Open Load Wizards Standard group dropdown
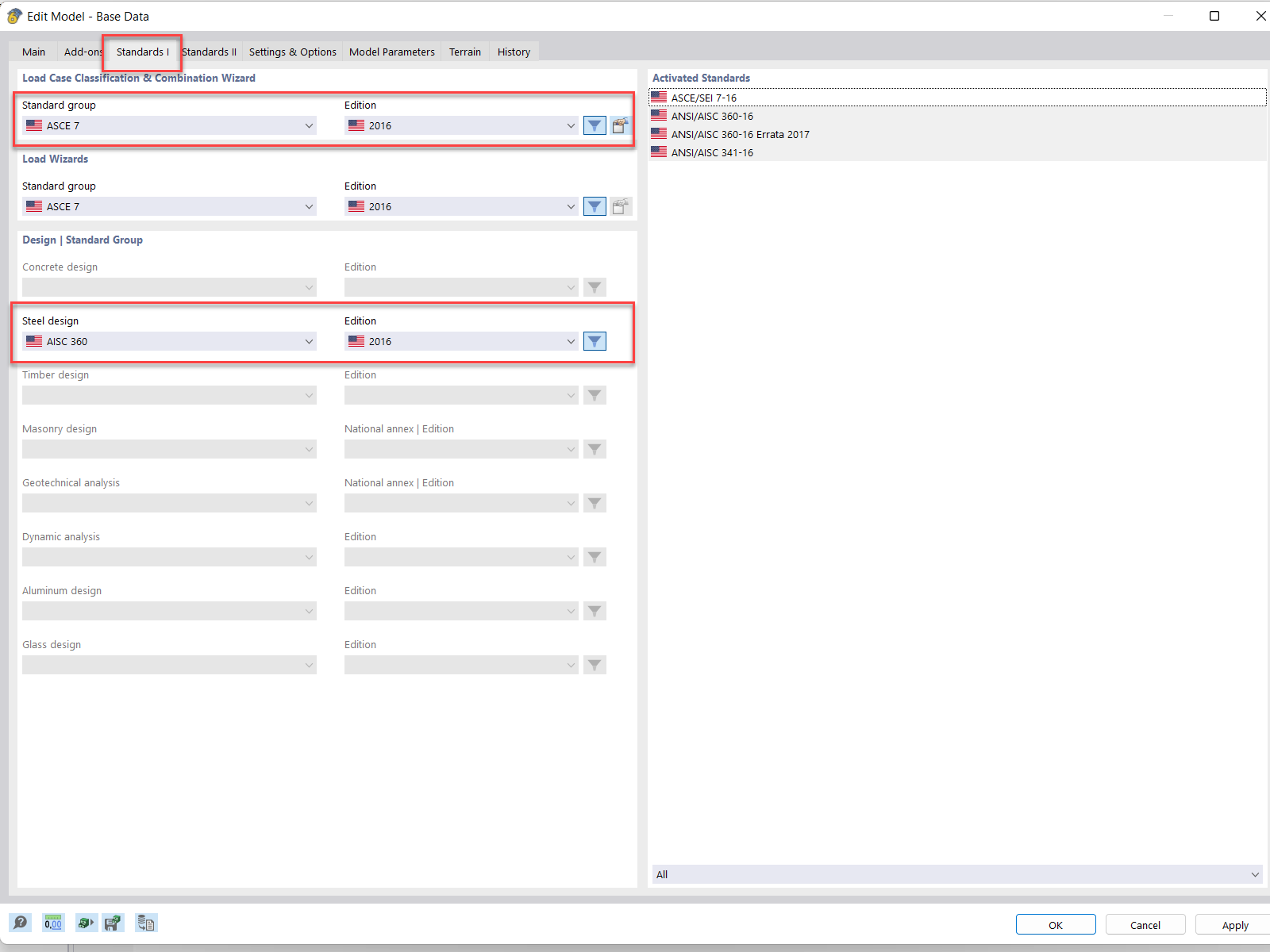The image size is (1270, 952). point(169,206)
